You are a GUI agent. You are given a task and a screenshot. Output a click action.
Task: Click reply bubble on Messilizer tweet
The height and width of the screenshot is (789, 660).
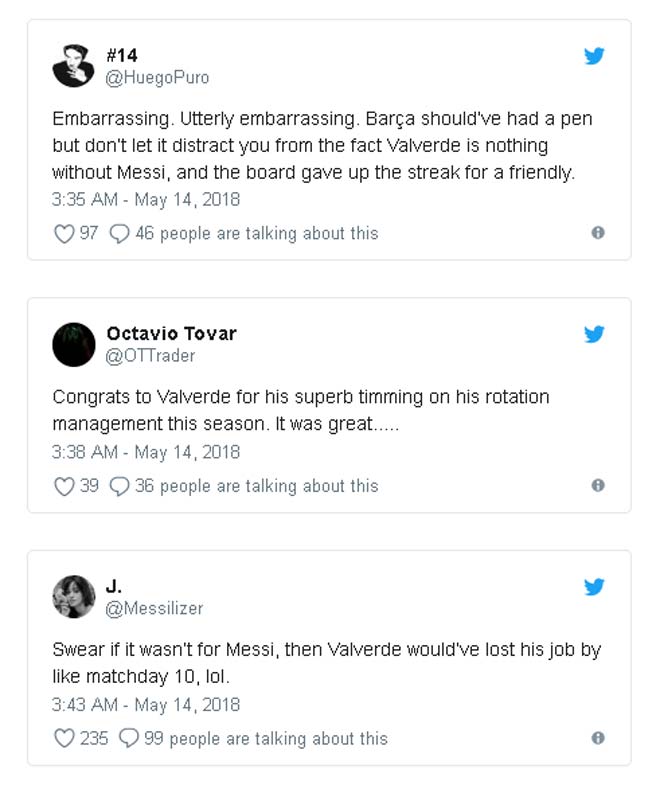tap(129, 739)
